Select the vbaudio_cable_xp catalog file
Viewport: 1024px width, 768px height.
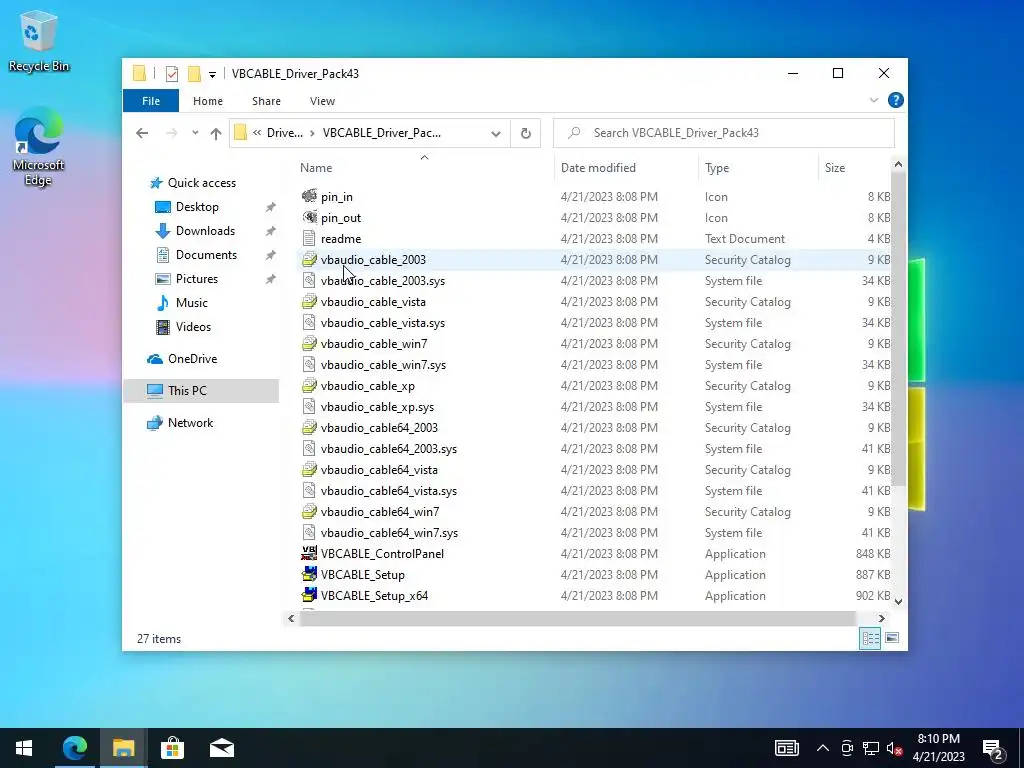point(368,386)
